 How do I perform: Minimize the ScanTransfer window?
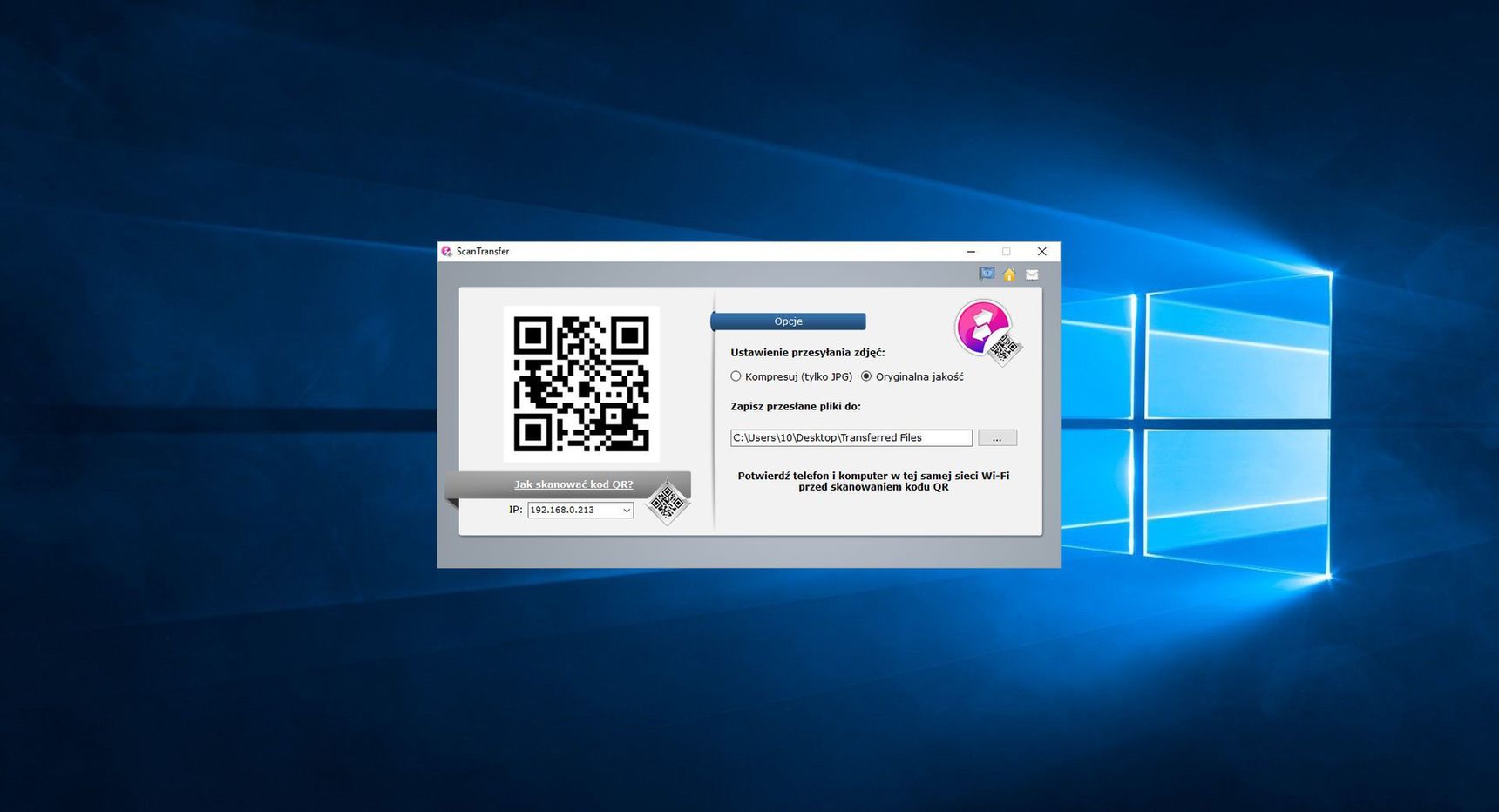point(971,251)
